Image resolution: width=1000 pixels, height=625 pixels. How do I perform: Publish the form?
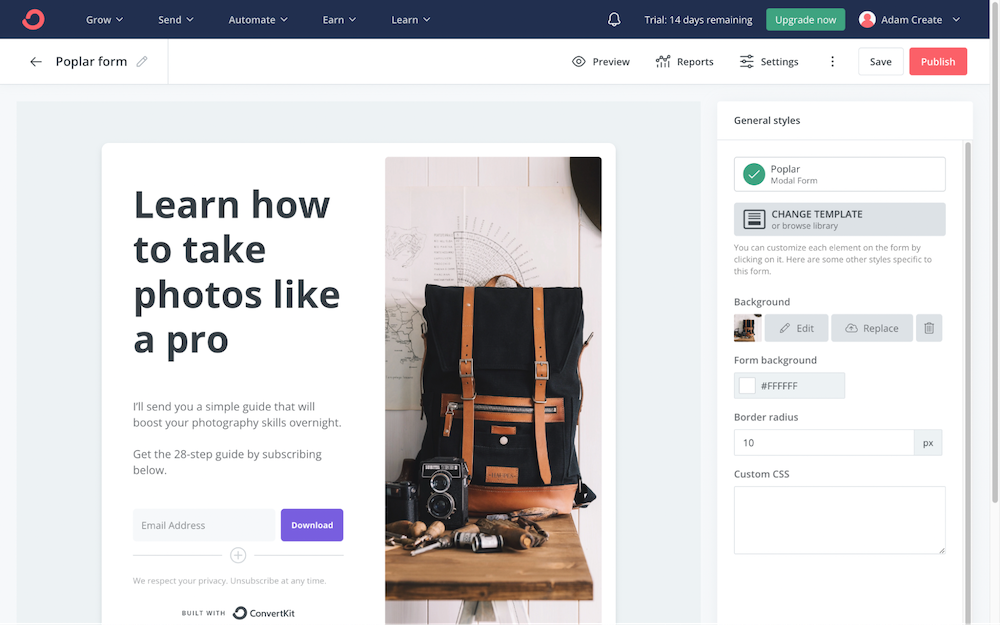point(938,61)
